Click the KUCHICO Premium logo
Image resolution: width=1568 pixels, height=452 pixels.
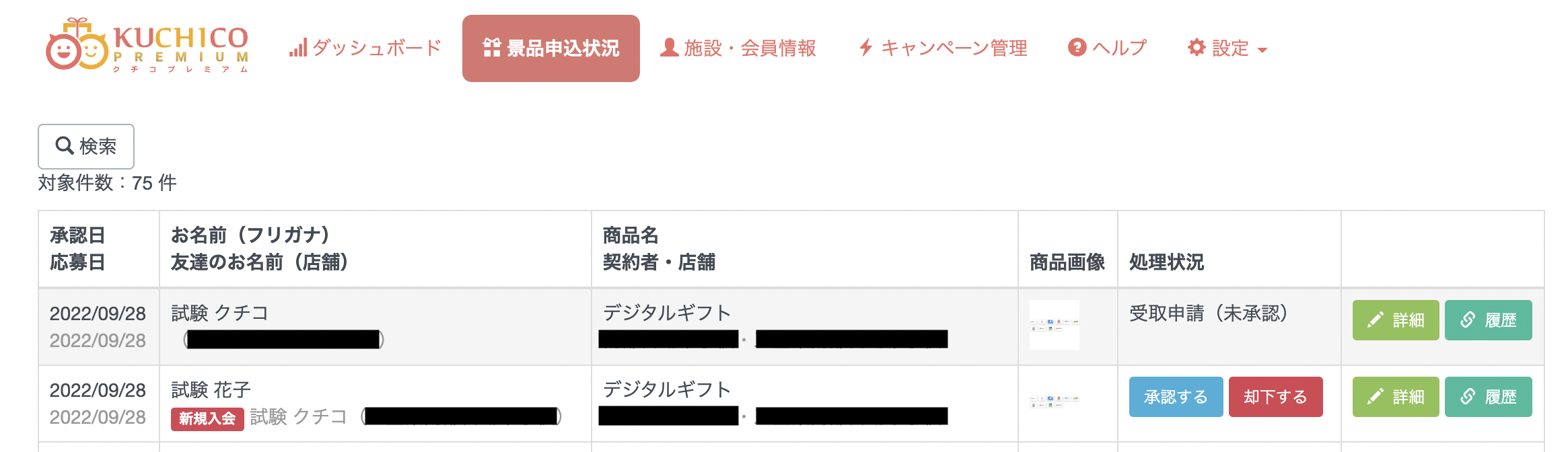pyautogui.click(x=147, y=44)
